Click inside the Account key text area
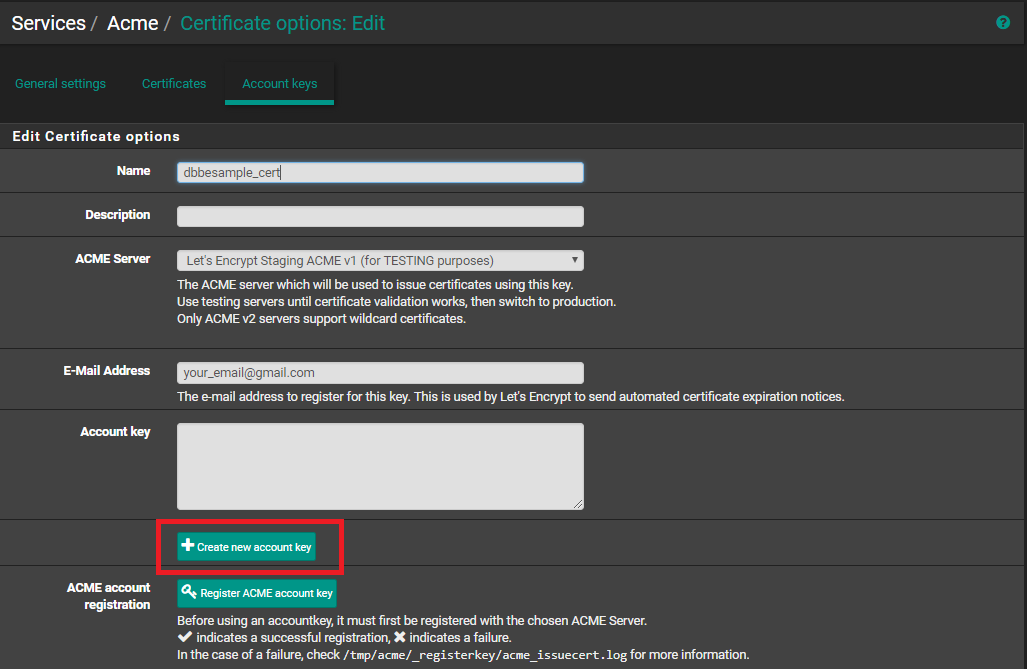This screenshot has width=1027, height=669. pyautogui.click(x=380, y=466)
